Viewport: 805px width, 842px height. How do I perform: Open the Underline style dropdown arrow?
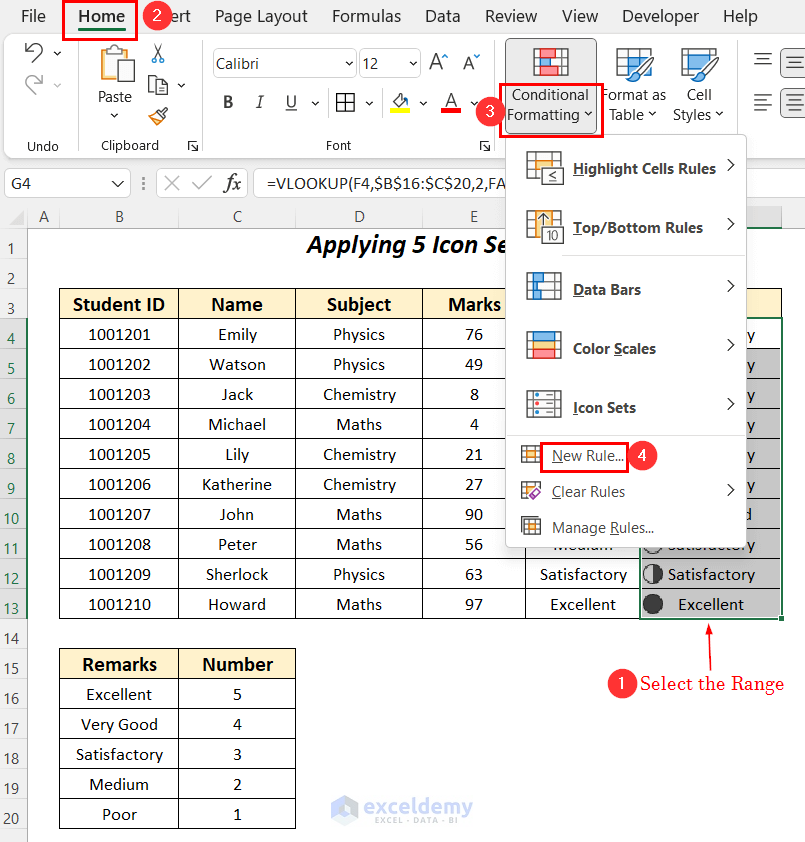(x=315, y=103)
